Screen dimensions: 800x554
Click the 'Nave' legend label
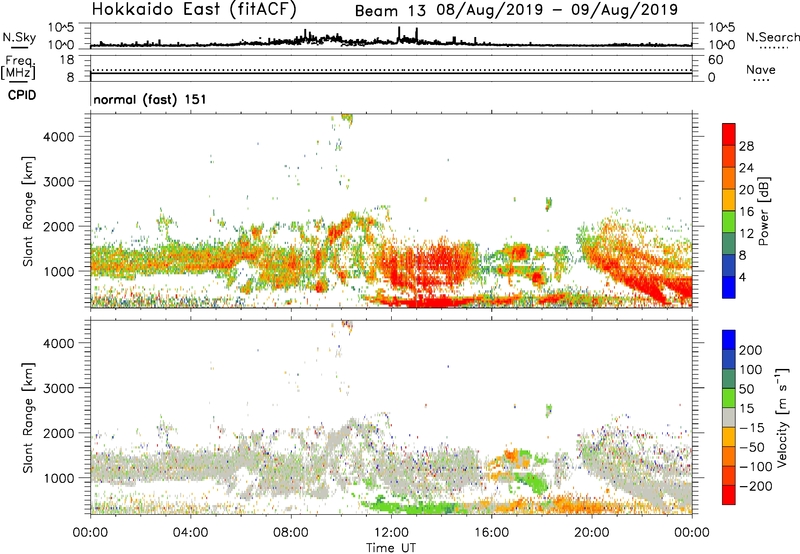point(761,70)
